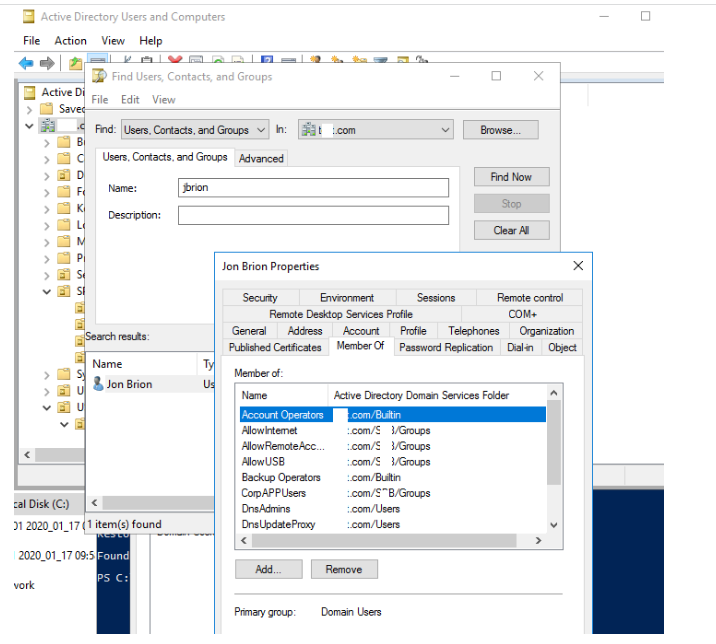Image resolution: width=716 pixels, height=644 pixels.
Task: Click the Find dialog magnifier title icon
Action: [99, 76]
